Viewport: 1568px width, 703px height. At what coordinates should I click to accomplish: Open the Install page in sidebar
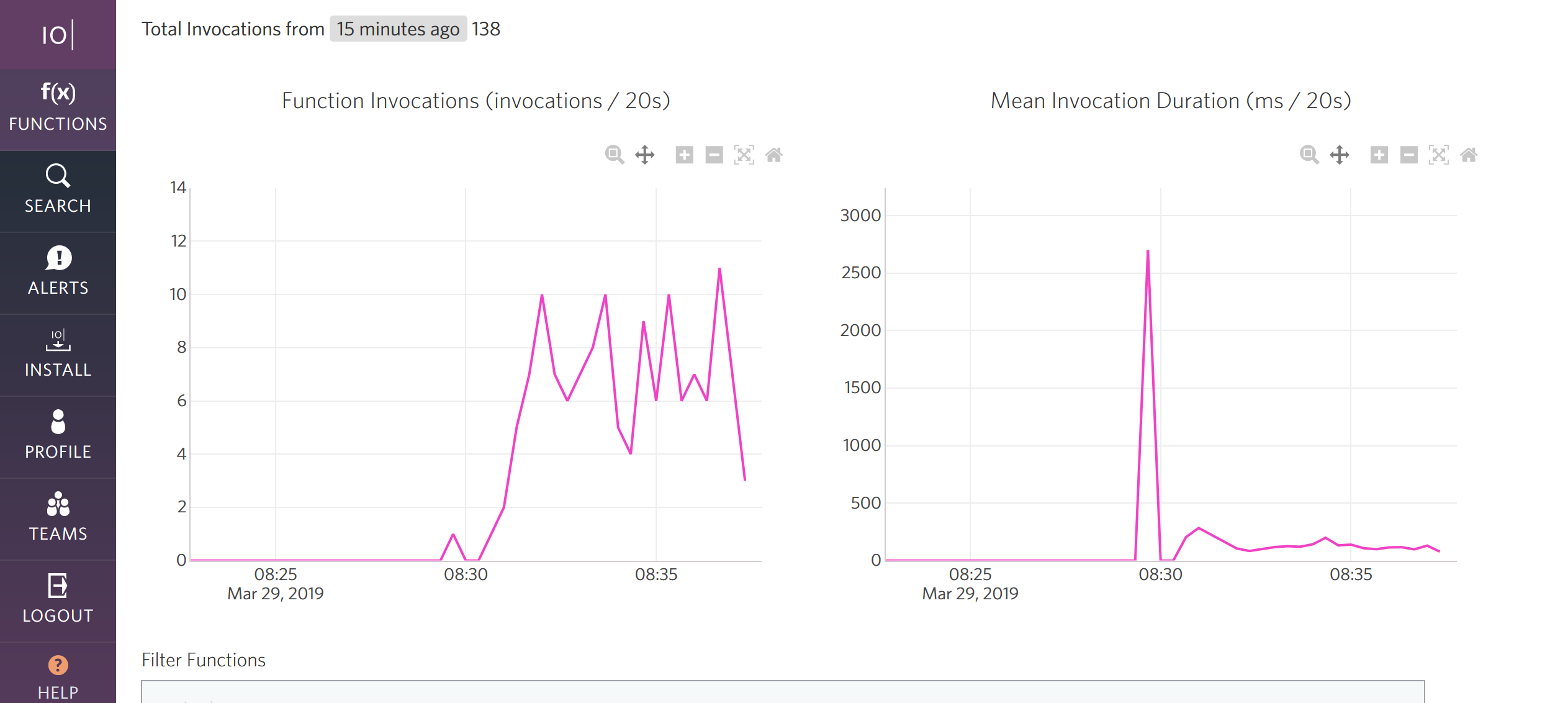[58, 355]
